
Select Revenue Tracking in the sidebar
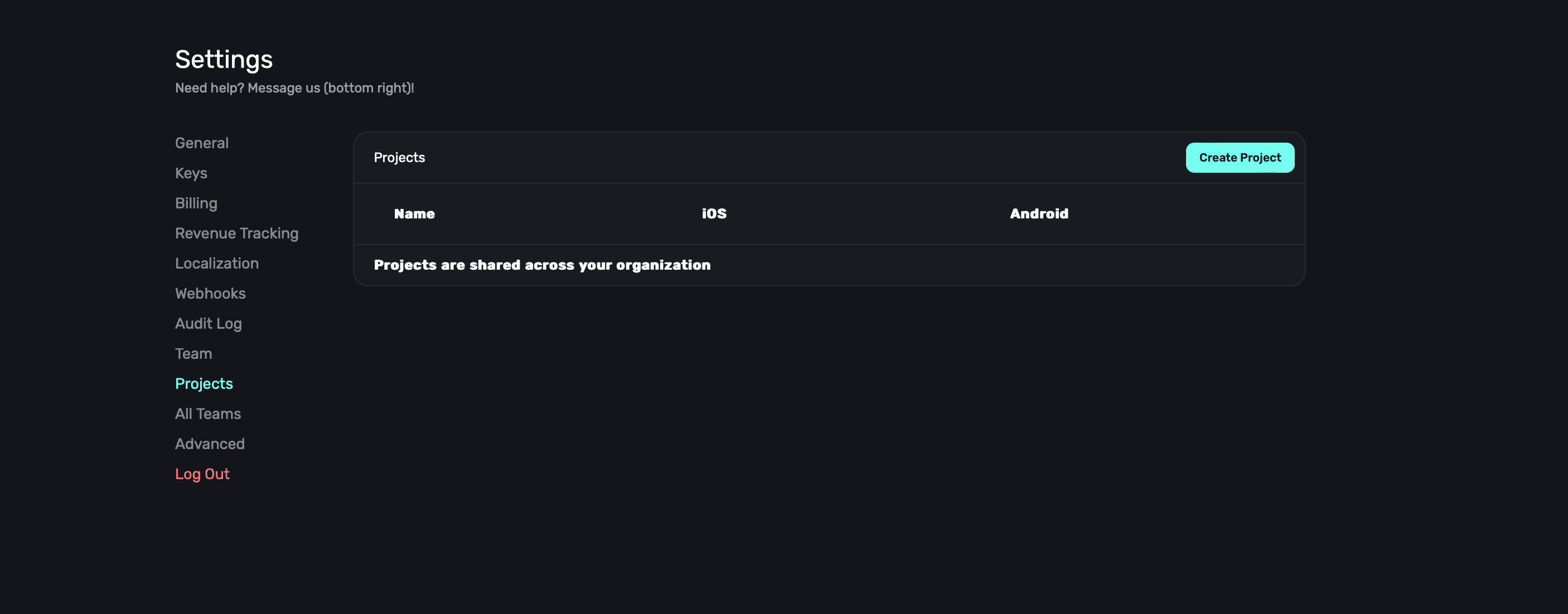point(236,233)
